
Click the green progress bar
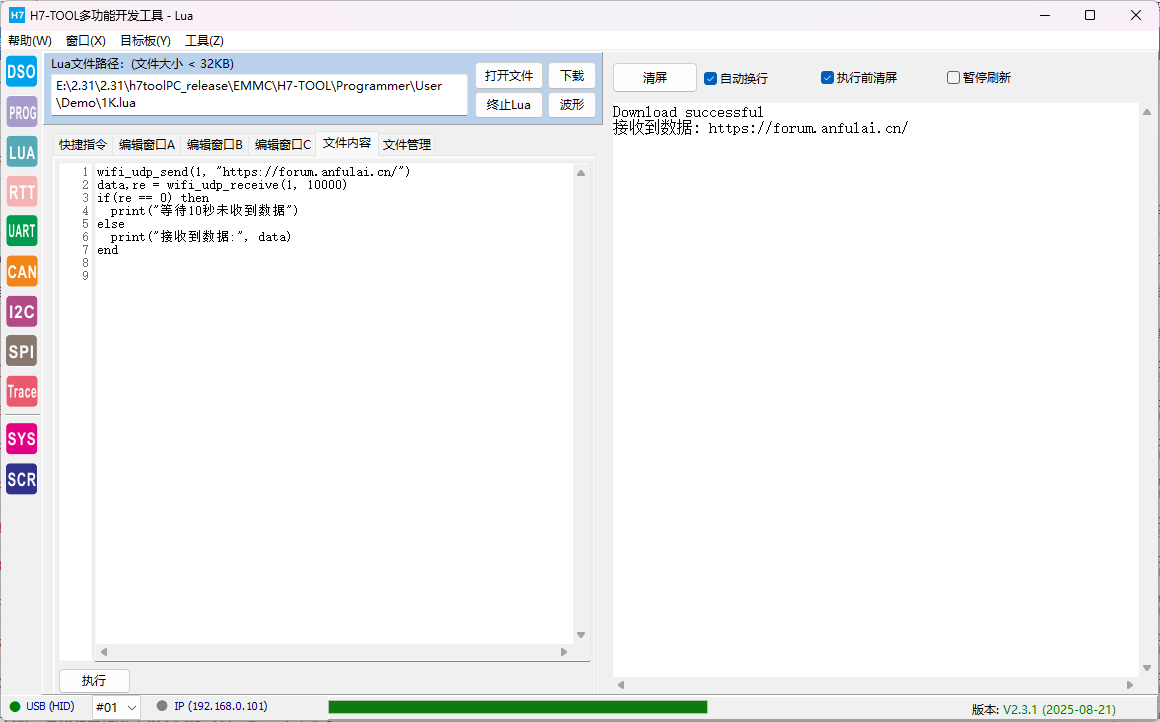pos(517,707)
